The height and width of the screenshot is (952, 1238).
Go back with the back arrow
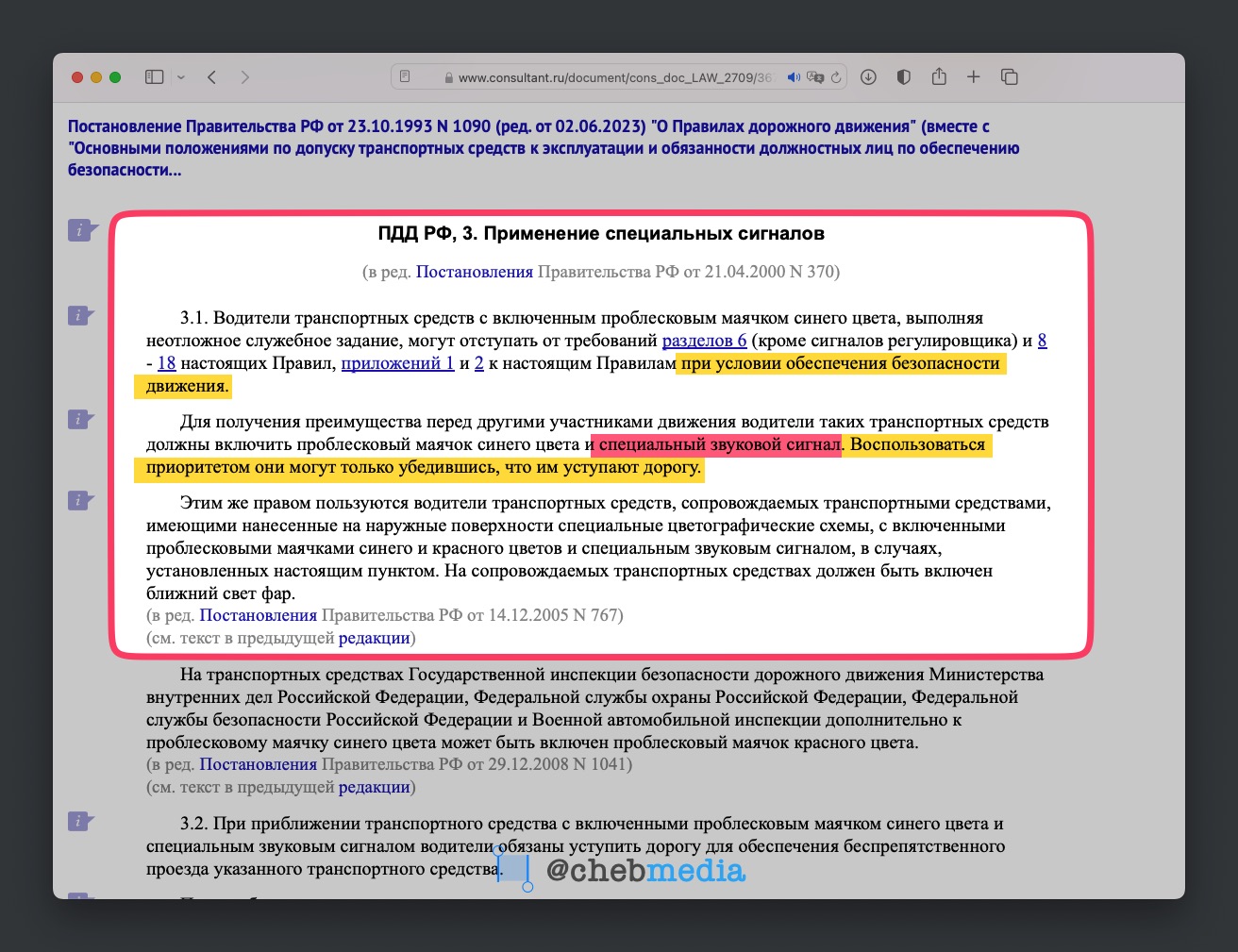coord(211,77)
